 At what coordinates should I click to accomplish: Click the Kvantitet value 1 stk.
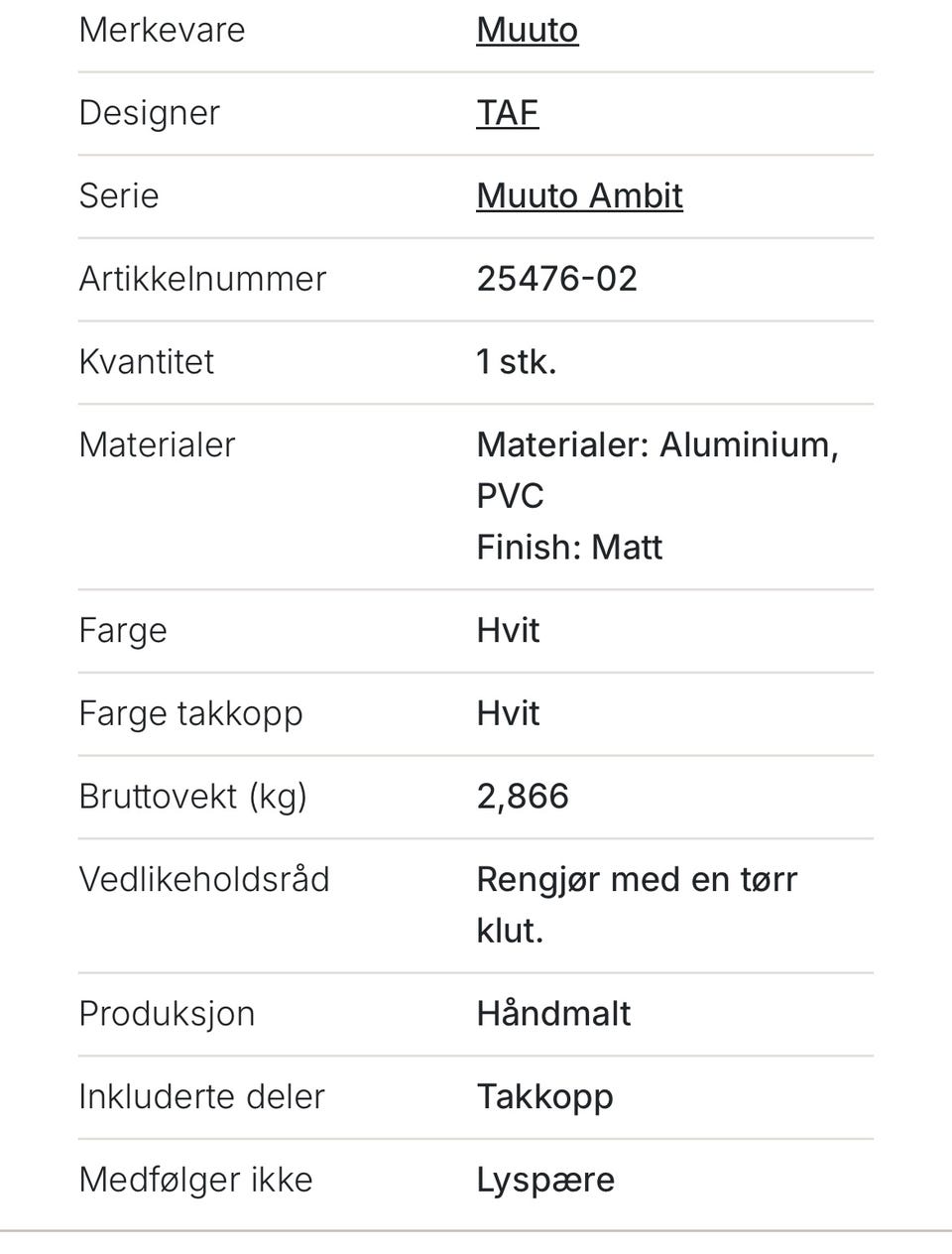click(x=516, y=361)
